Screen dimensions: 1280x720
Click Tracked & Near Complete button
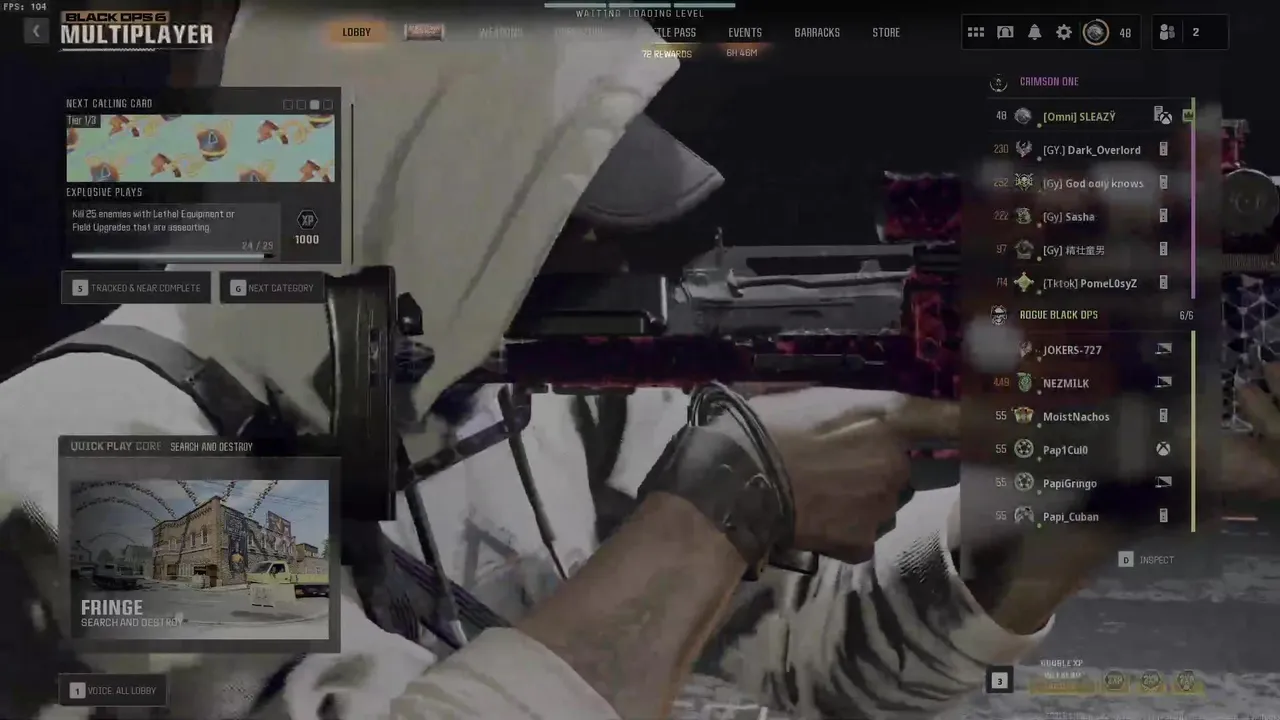136,288
